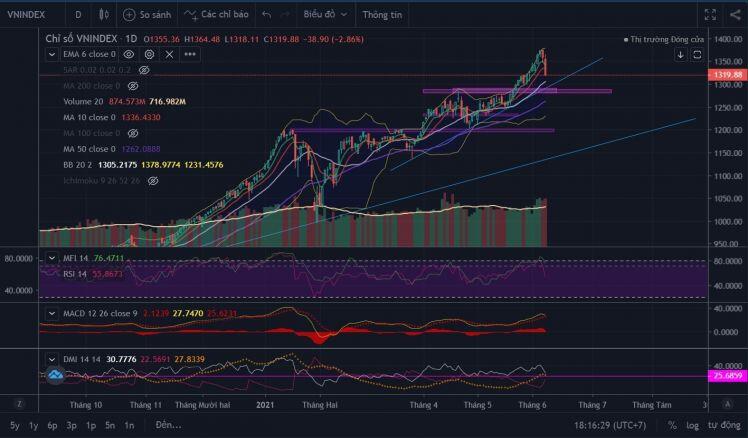
Task: Undo the last chart action
Action: coord(267,15)
